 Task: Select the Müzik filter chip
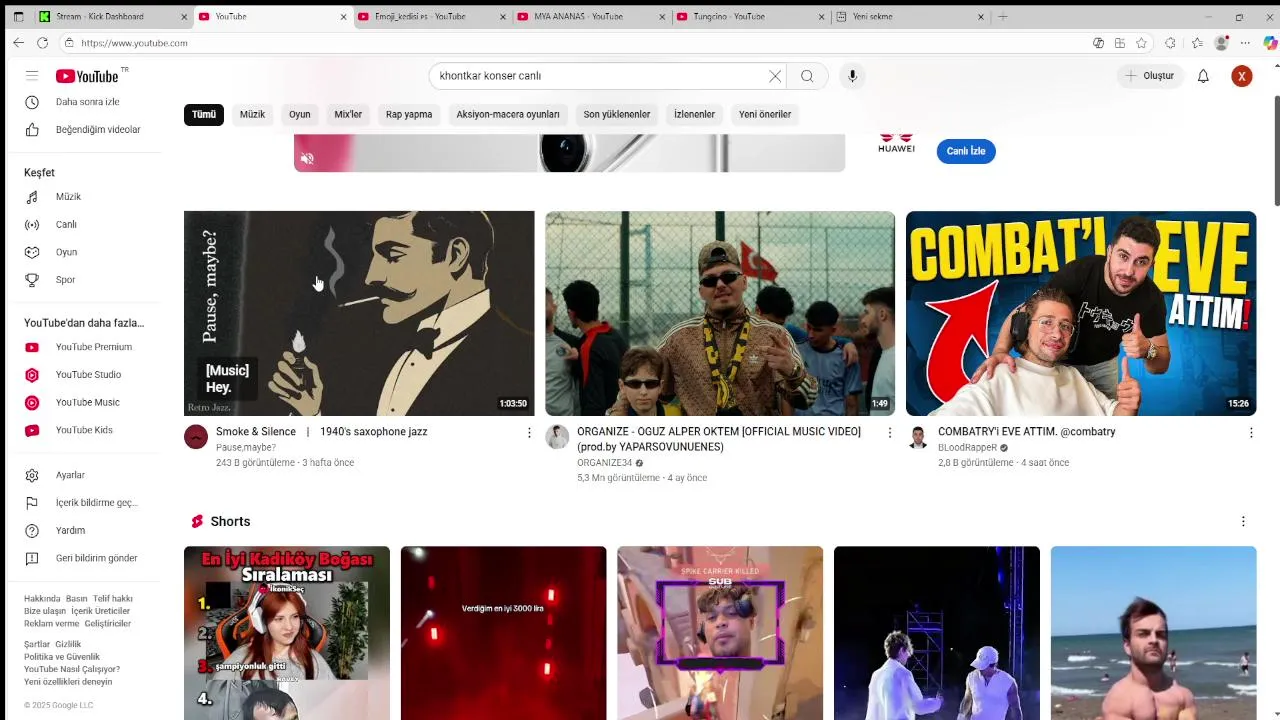tap(252, 114)
